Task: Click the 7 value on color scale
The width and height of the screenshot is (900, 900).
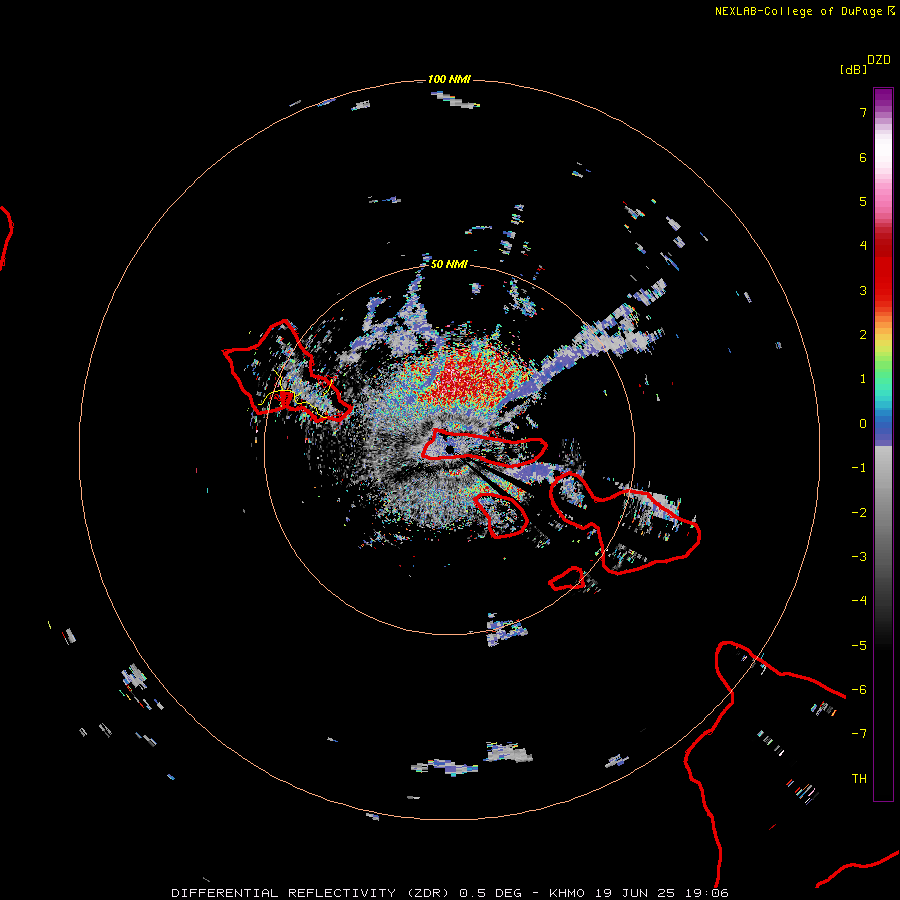Action: 863,112
